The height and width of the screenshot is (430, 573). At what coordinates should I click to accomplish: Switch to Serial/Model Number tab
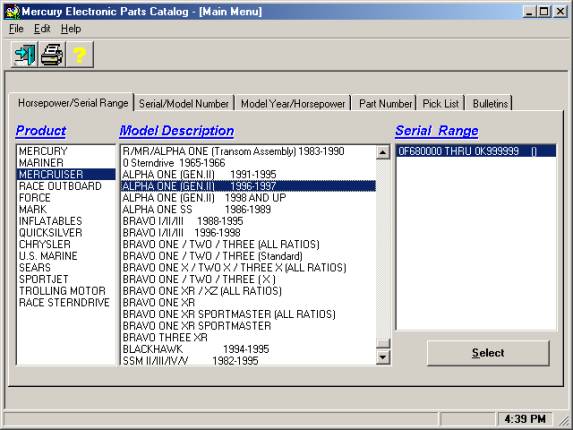click(x=184, y=104)
